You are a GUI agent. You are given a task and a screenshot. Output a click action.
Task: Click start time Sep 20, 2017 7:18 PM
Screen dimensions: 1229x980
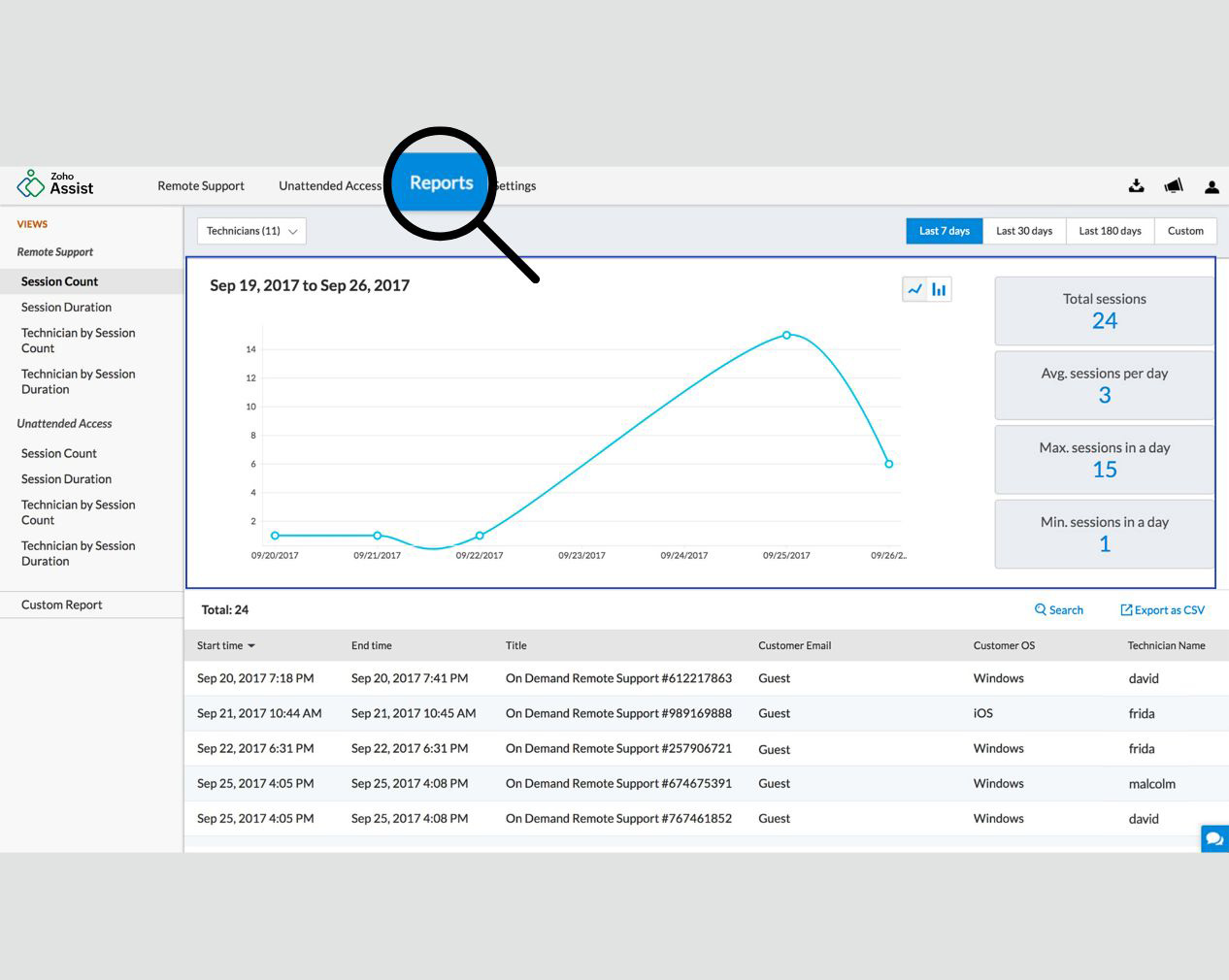255,678
